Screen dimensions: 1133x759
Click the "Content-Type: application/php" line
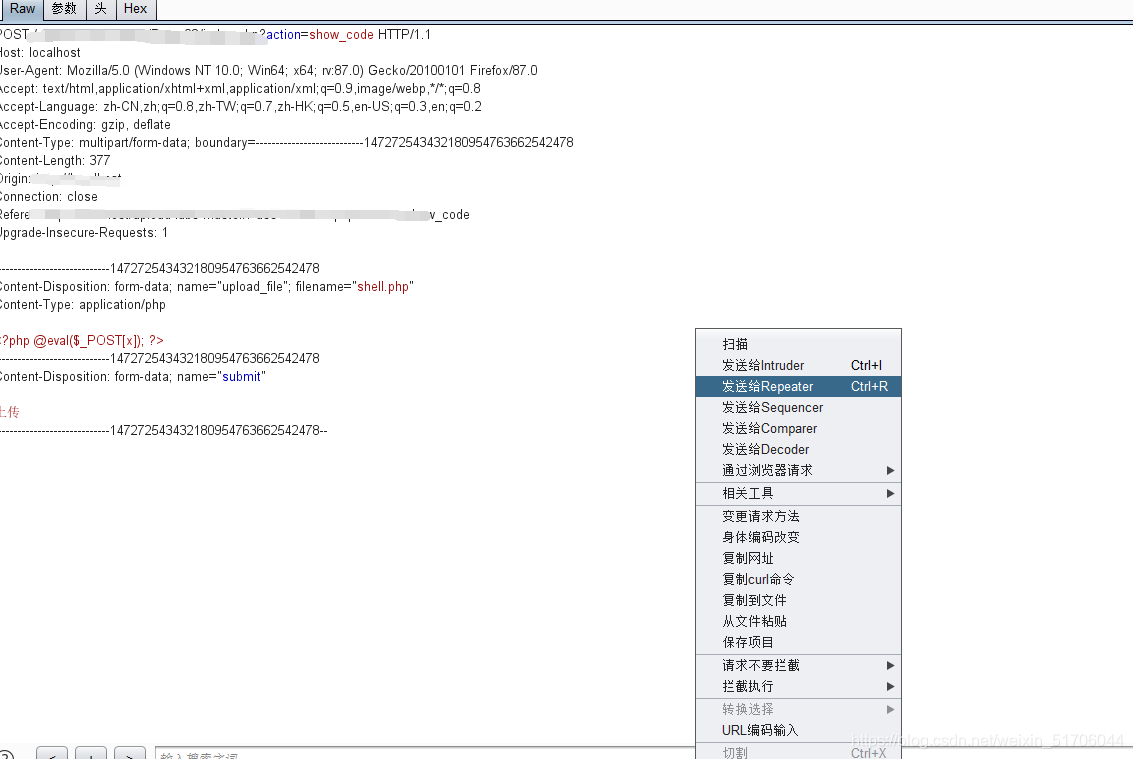click(82, 305)
